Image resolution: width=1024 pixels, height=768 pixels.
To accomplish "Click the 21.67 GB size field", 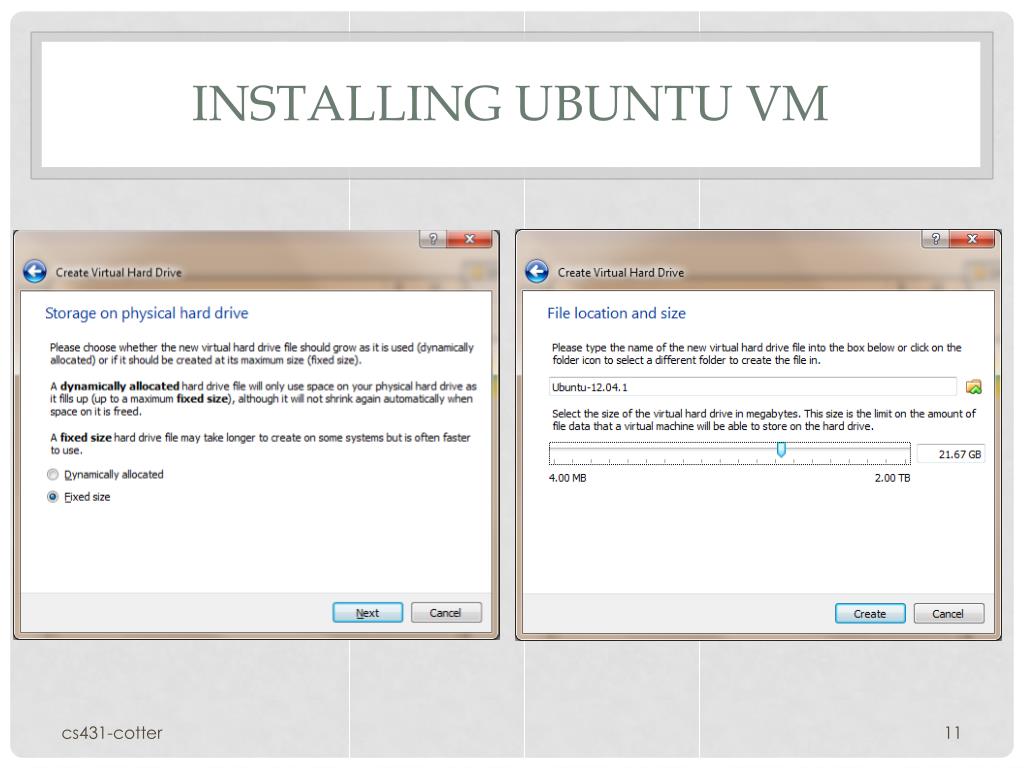I will 950,454.
